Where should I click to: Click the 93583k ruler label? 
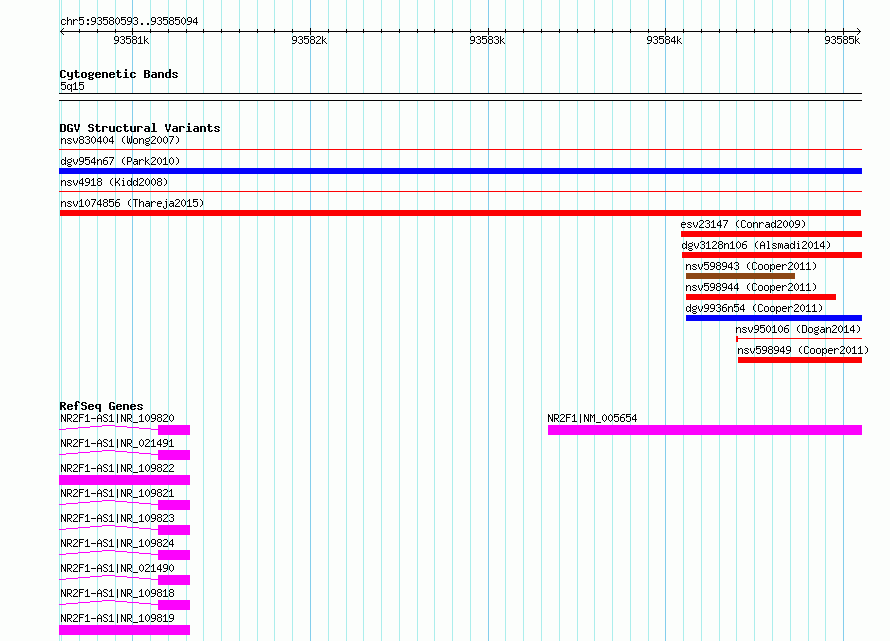[487, 40]
